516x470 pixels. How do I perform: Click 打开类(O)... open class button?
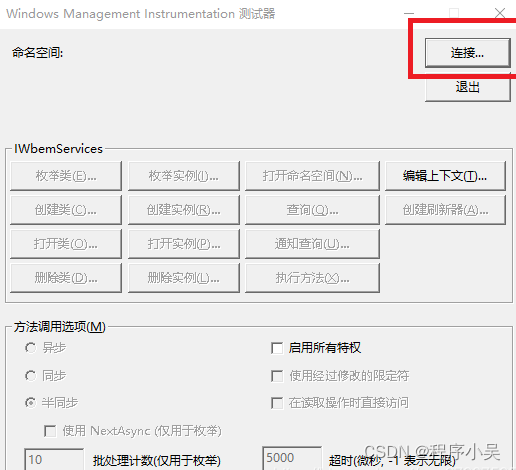point(66,244)
